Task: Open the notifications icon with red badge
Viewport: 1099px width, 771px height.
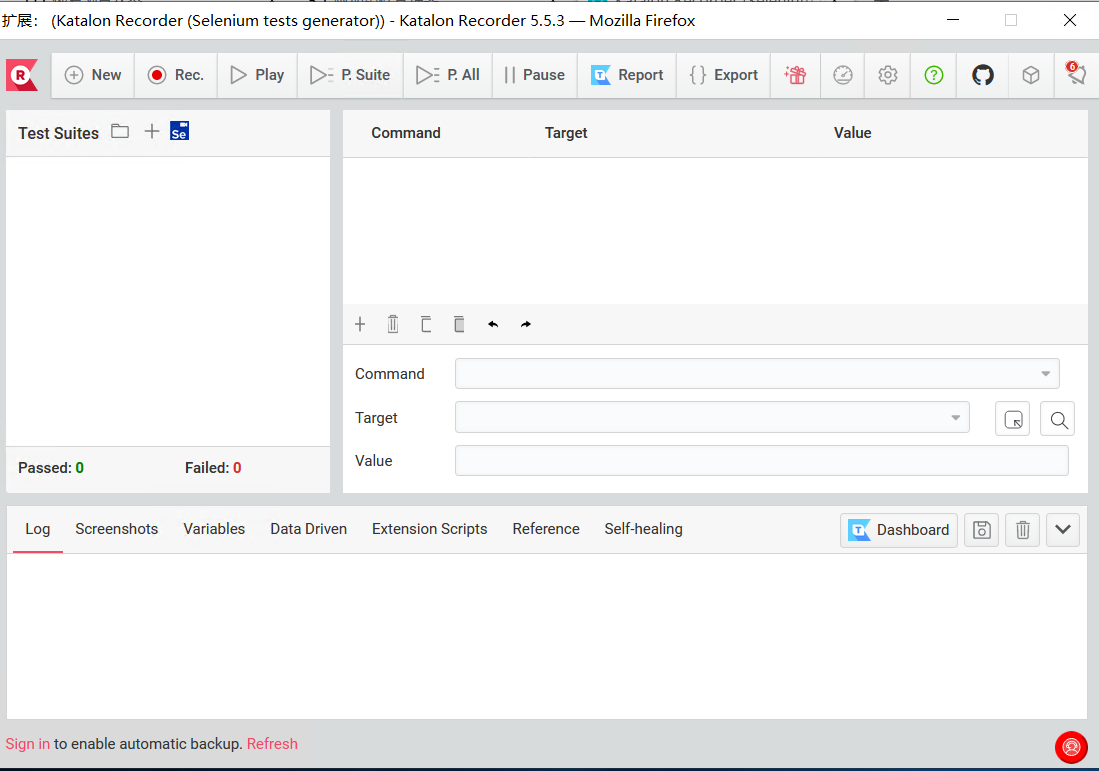Action: (1076, 74)
